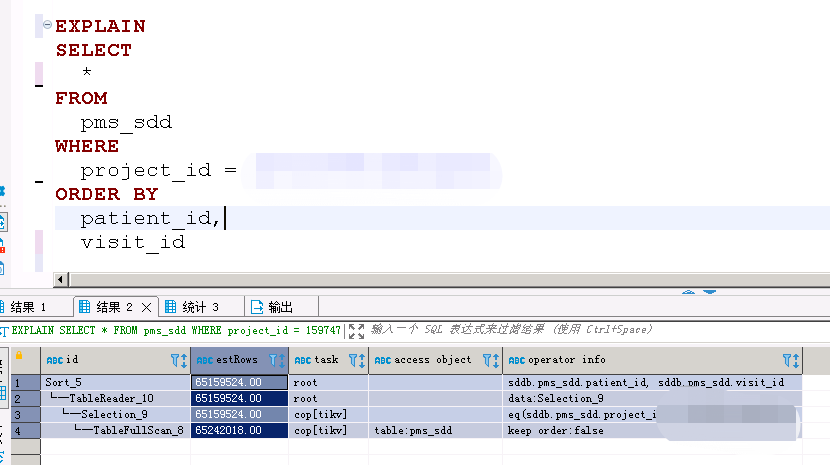Select row header number 4
The image size is (830, 465).
point(25,430)
